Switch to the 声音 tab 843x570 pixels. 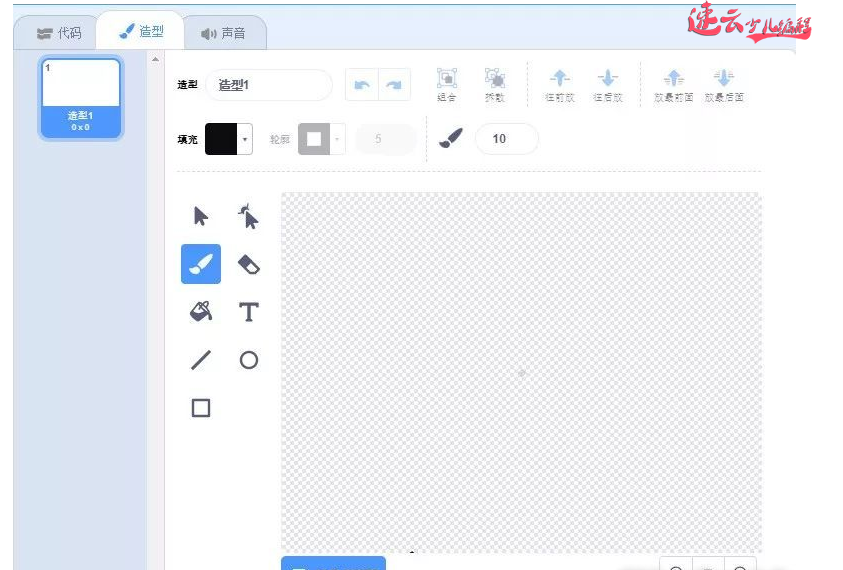tap(223, 33)
